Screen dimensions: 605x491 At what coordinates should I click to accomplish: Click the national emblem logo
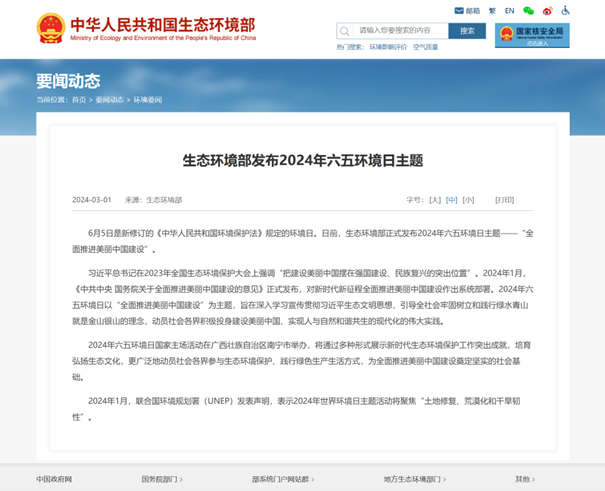pyautogui.click(x=47, y=26)
